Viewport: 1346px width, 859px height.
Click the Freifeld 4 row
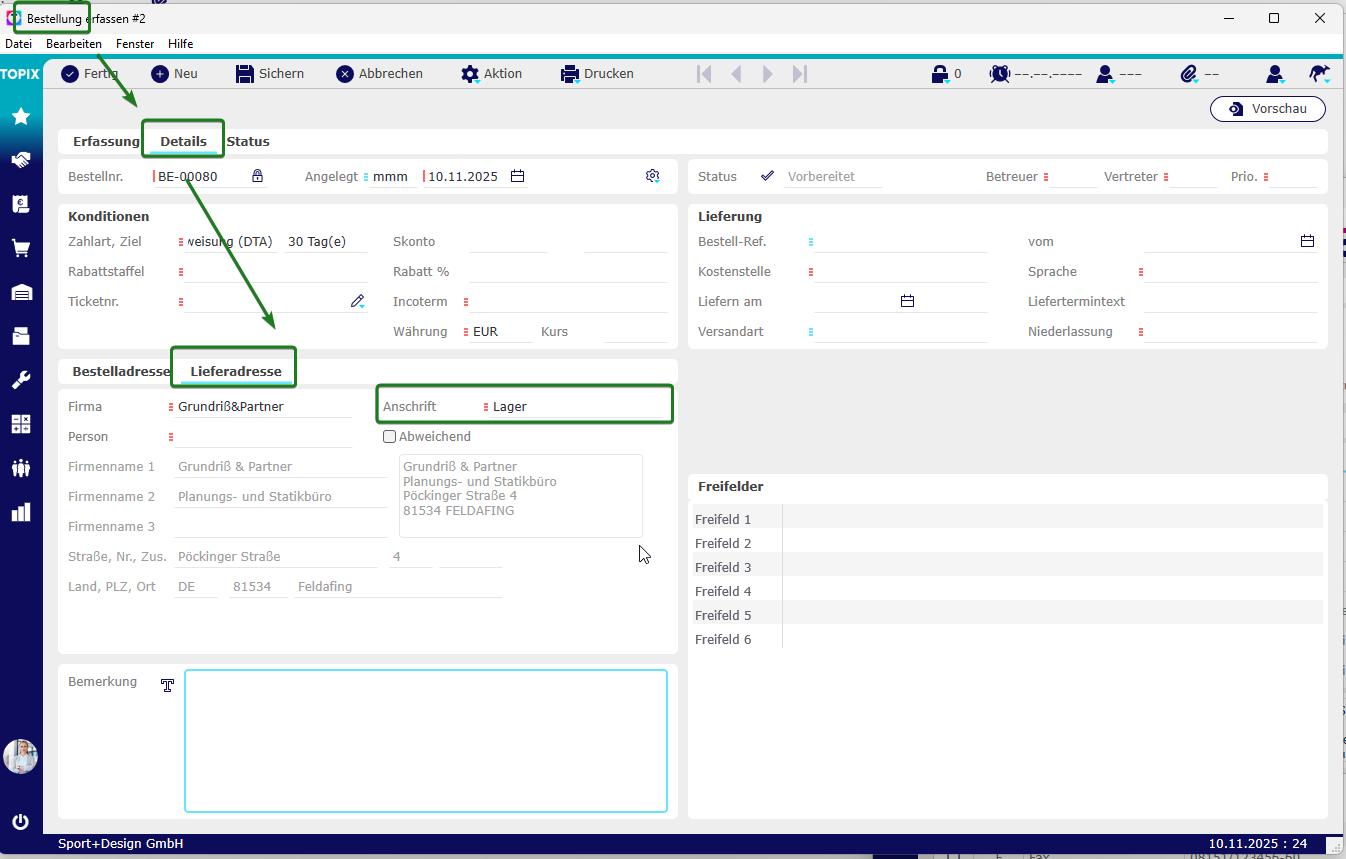pos(1007,591)
